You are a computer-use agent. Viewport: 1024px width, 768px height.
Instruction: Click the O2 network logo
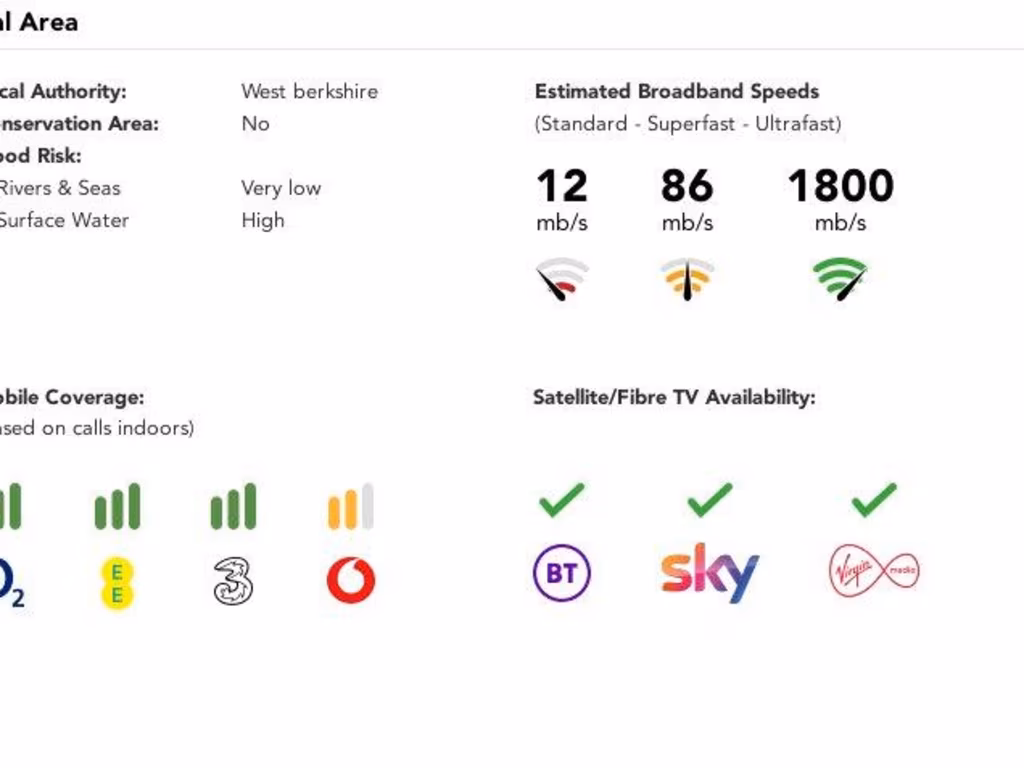(x=10, y=583)
